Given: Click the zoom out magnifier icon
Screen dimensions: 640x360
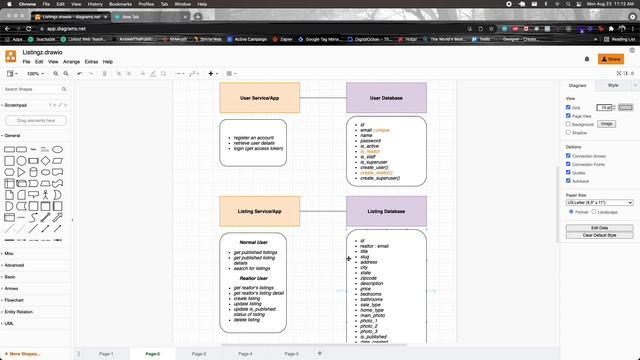Looking at the screenshot, I should click(66, 73).
